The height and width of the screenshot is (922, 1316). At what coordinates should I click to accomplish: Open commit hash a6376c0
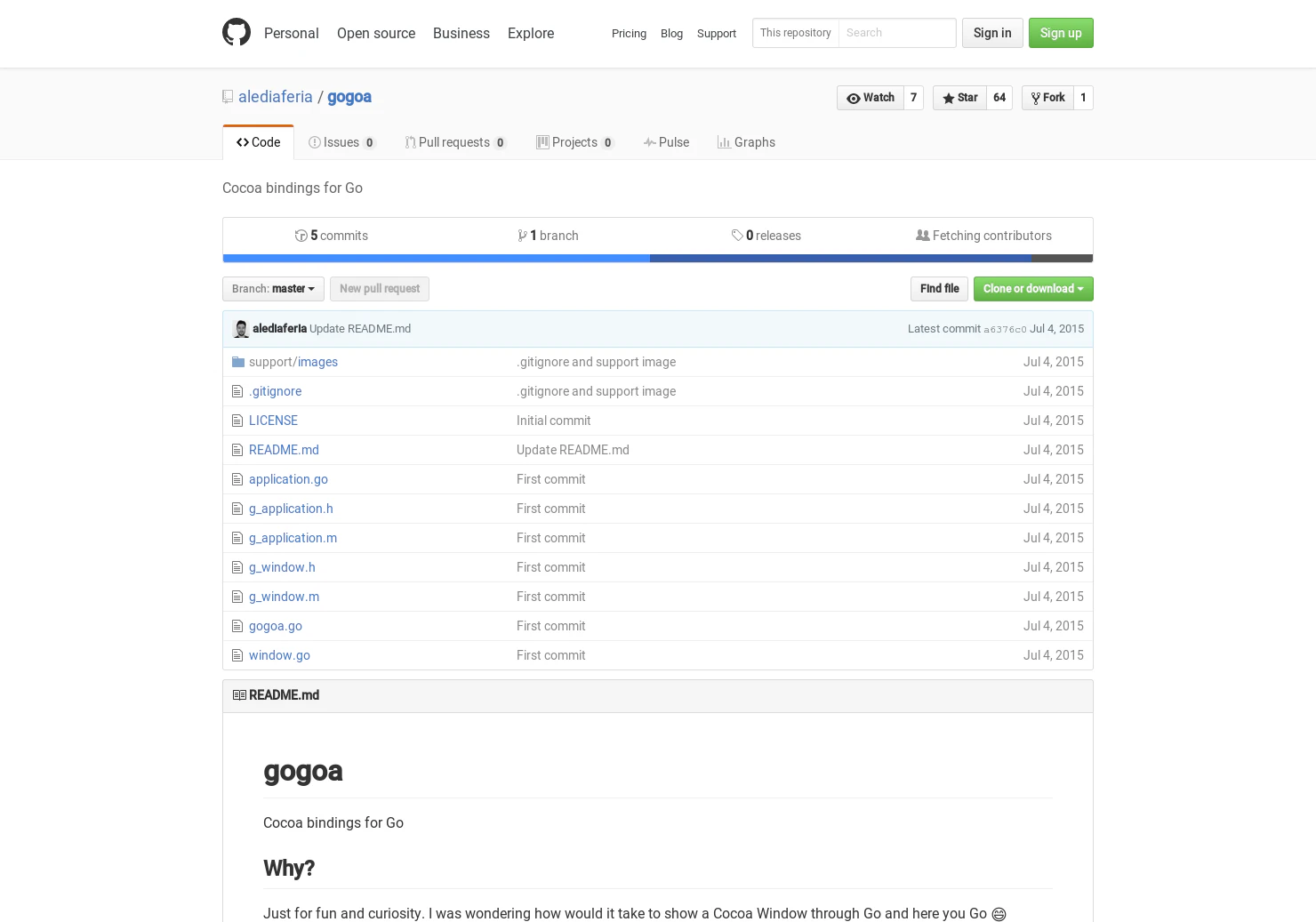pyautogui.click(x=1005, y=330)
